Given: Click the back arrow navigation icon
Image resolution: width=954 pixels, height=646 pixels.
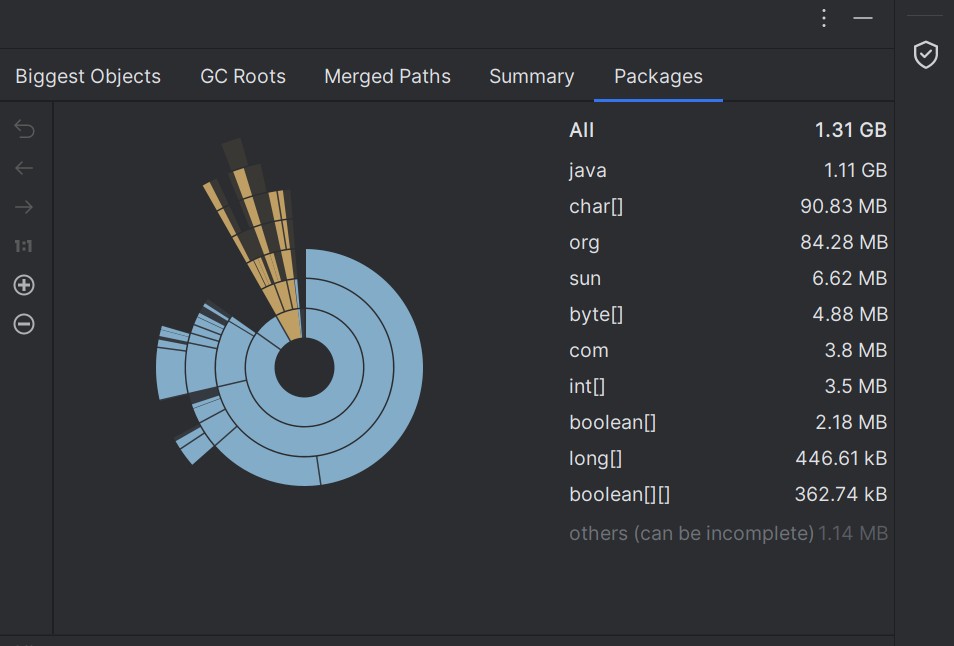Looking at the screenshot, I should pos(24,168).
